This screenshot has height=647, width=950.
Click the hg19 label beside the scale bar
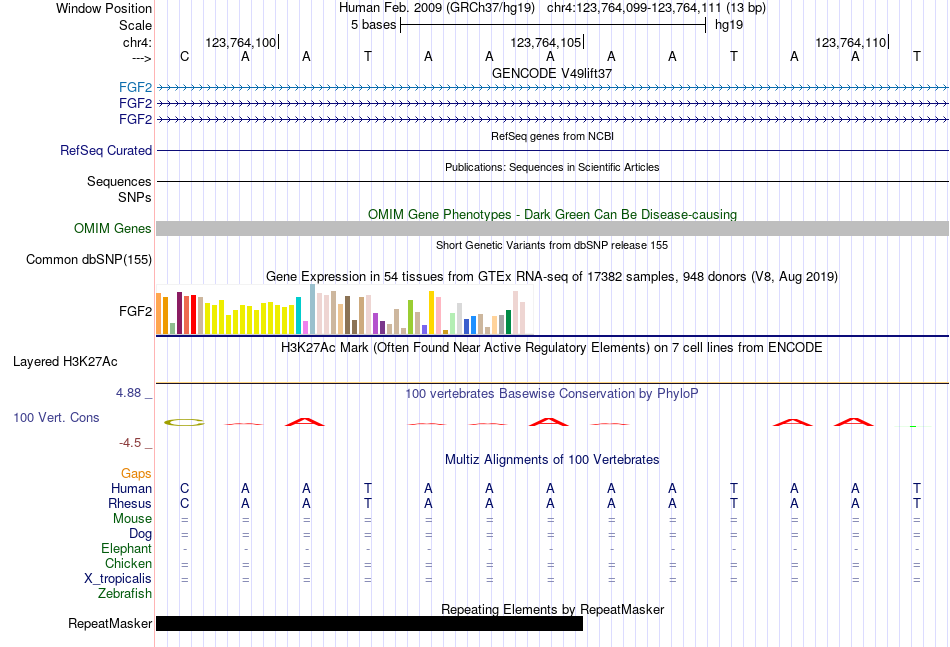tap(729, 25)
